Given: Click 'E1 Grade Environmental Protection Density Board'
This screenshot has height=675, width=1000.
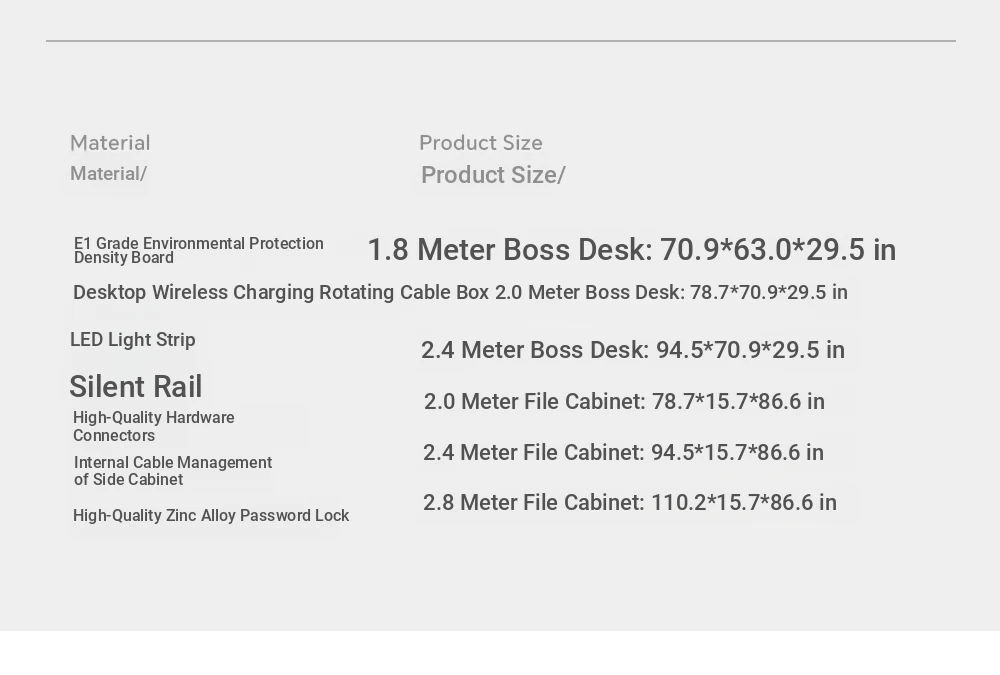Looking at the screenshot, I should click(198, 251).
